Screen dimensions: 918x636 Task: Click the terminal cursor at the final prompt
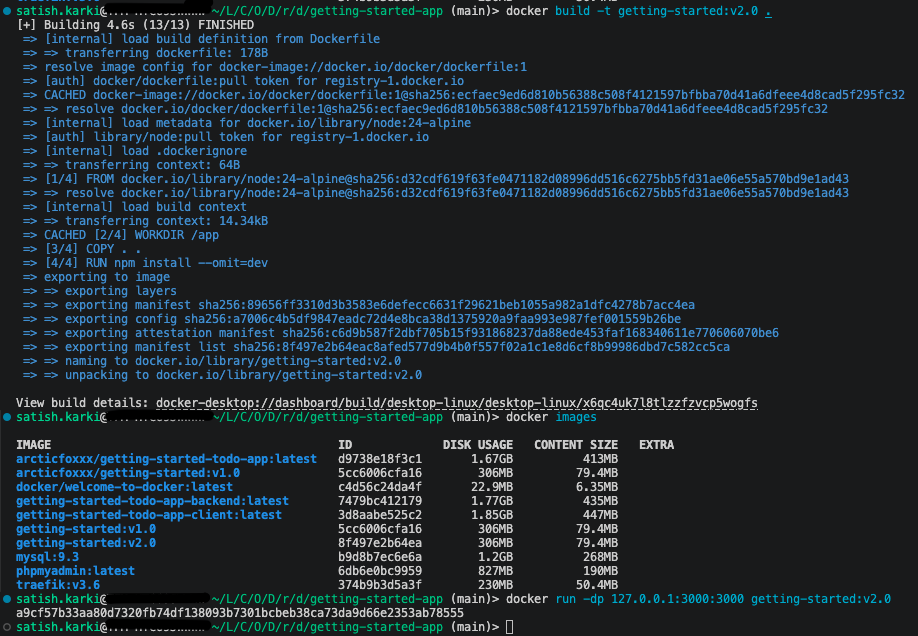click(509, 627)
